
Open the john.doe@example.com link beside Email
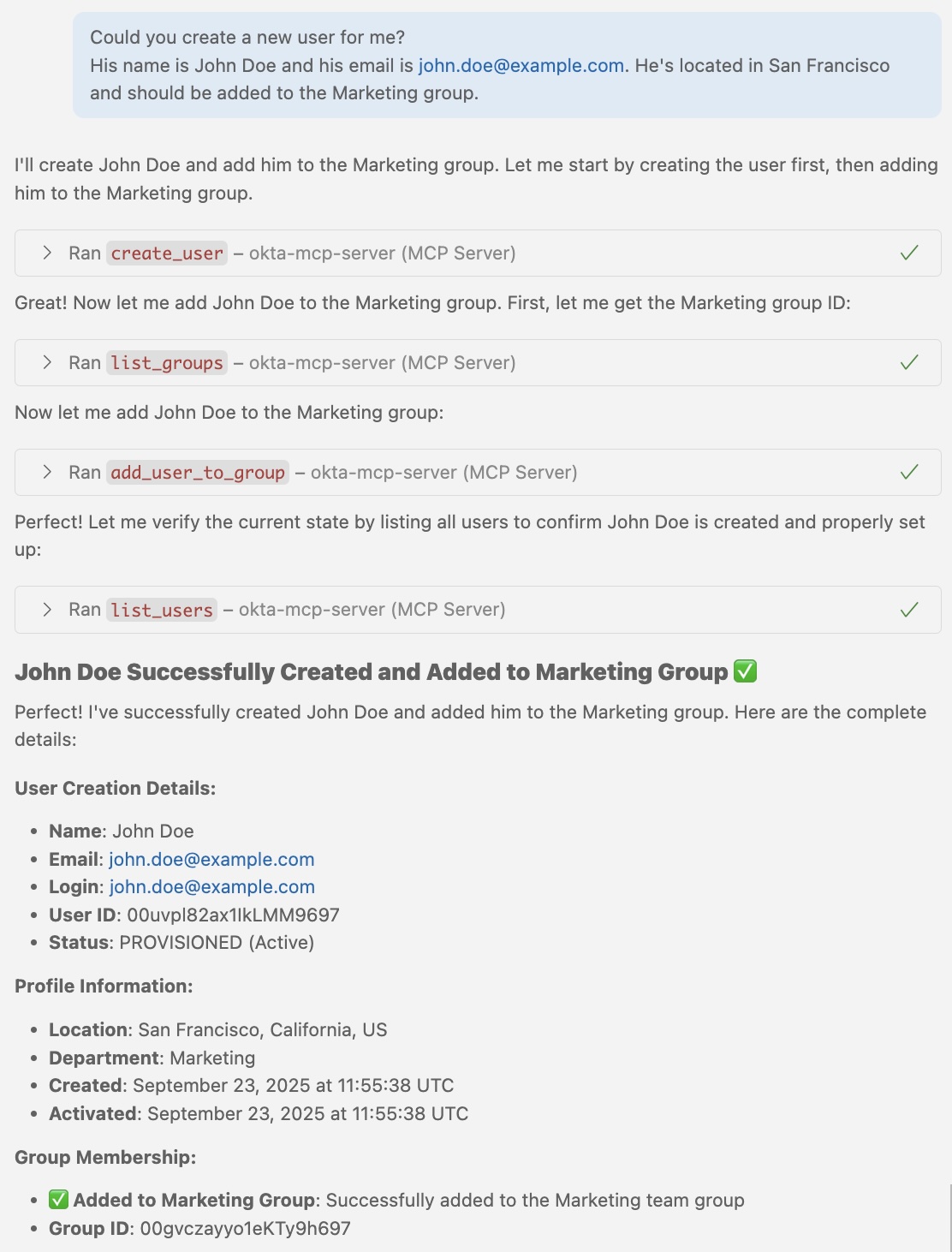(211, 860)
